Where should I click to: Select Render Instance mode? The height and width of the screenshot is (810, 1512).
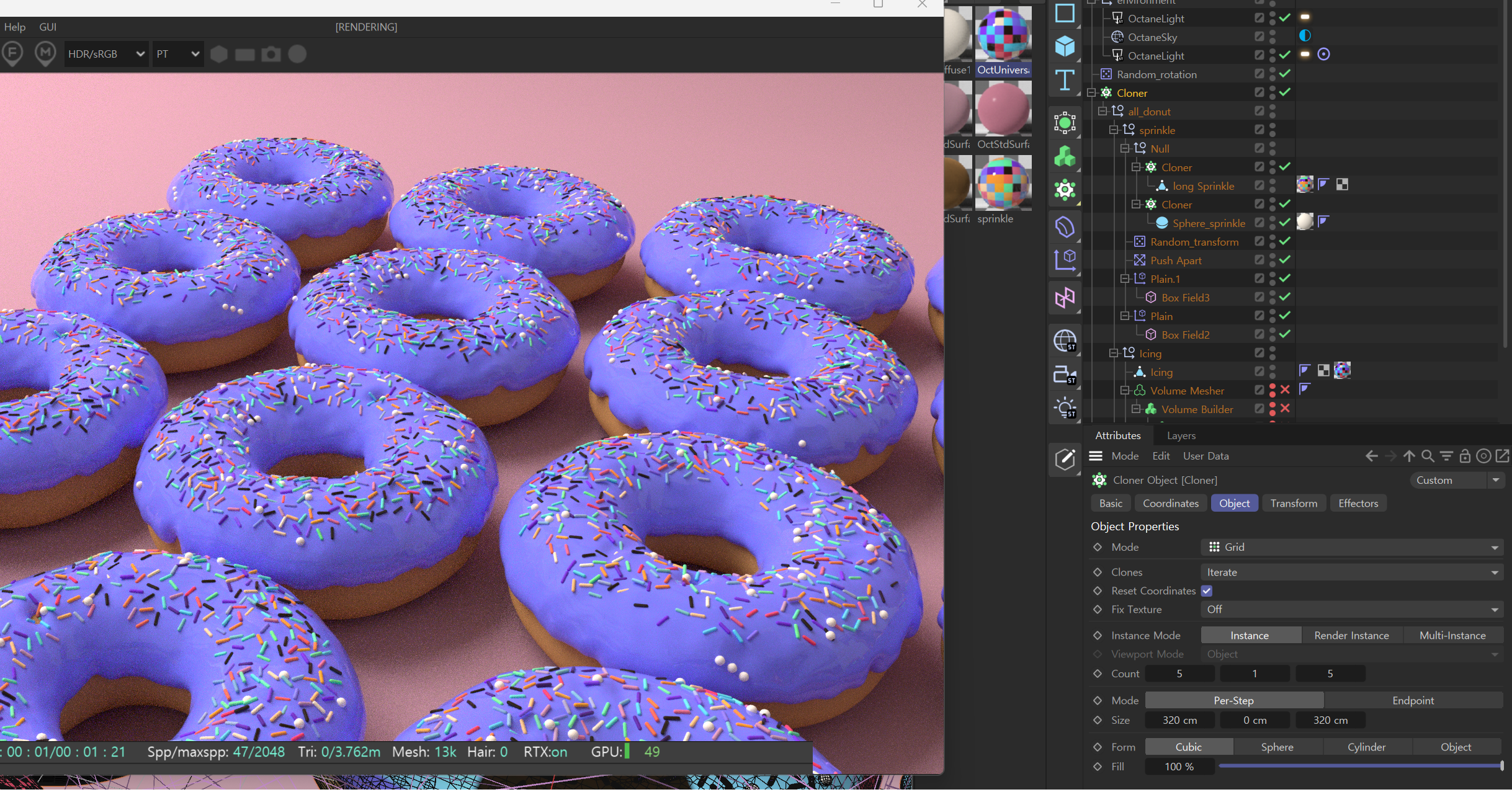(1351, 636)
